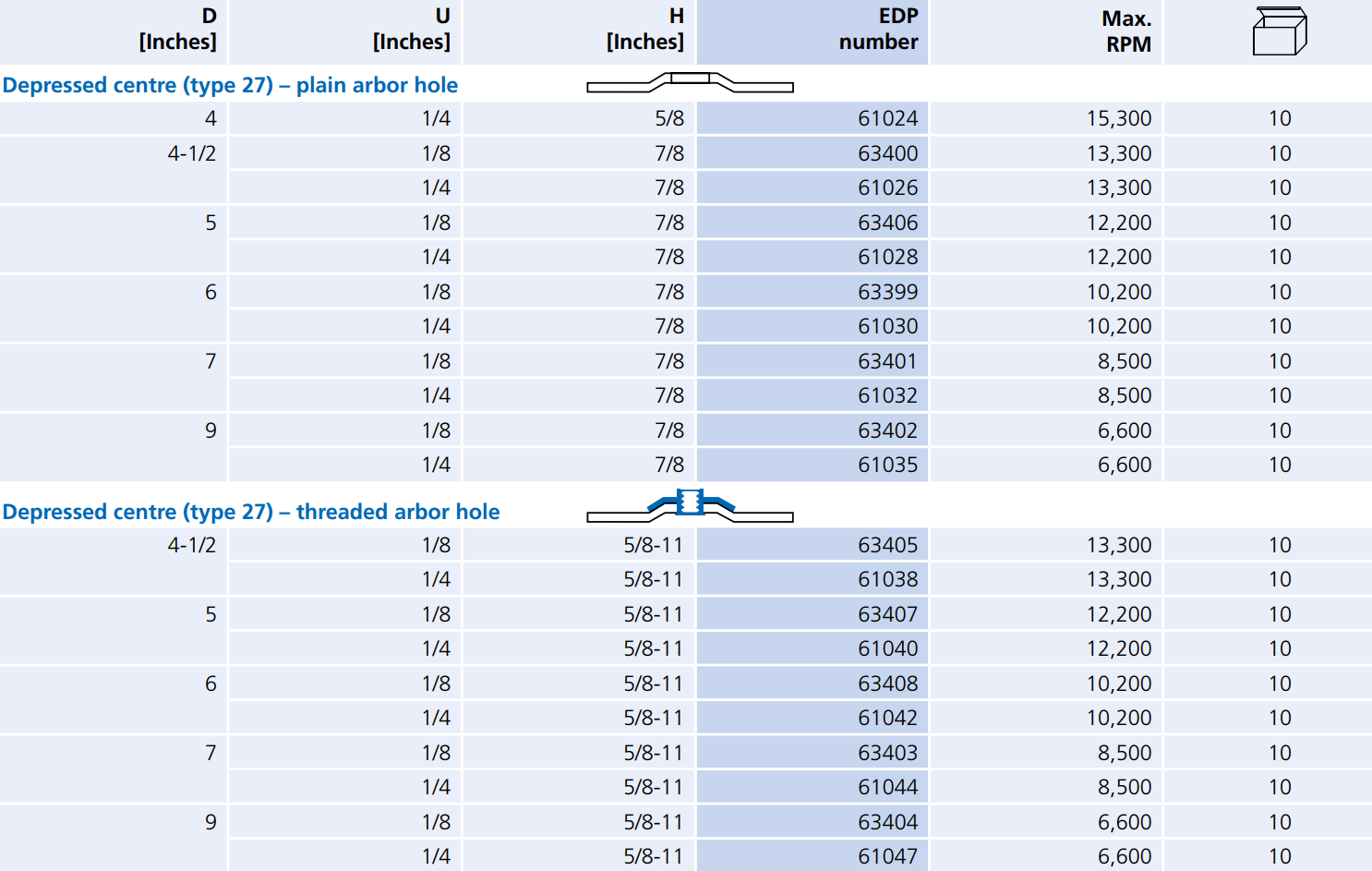
Task: Click the threaded arbor hole wheel diagram
Action: tap(690, 506)
